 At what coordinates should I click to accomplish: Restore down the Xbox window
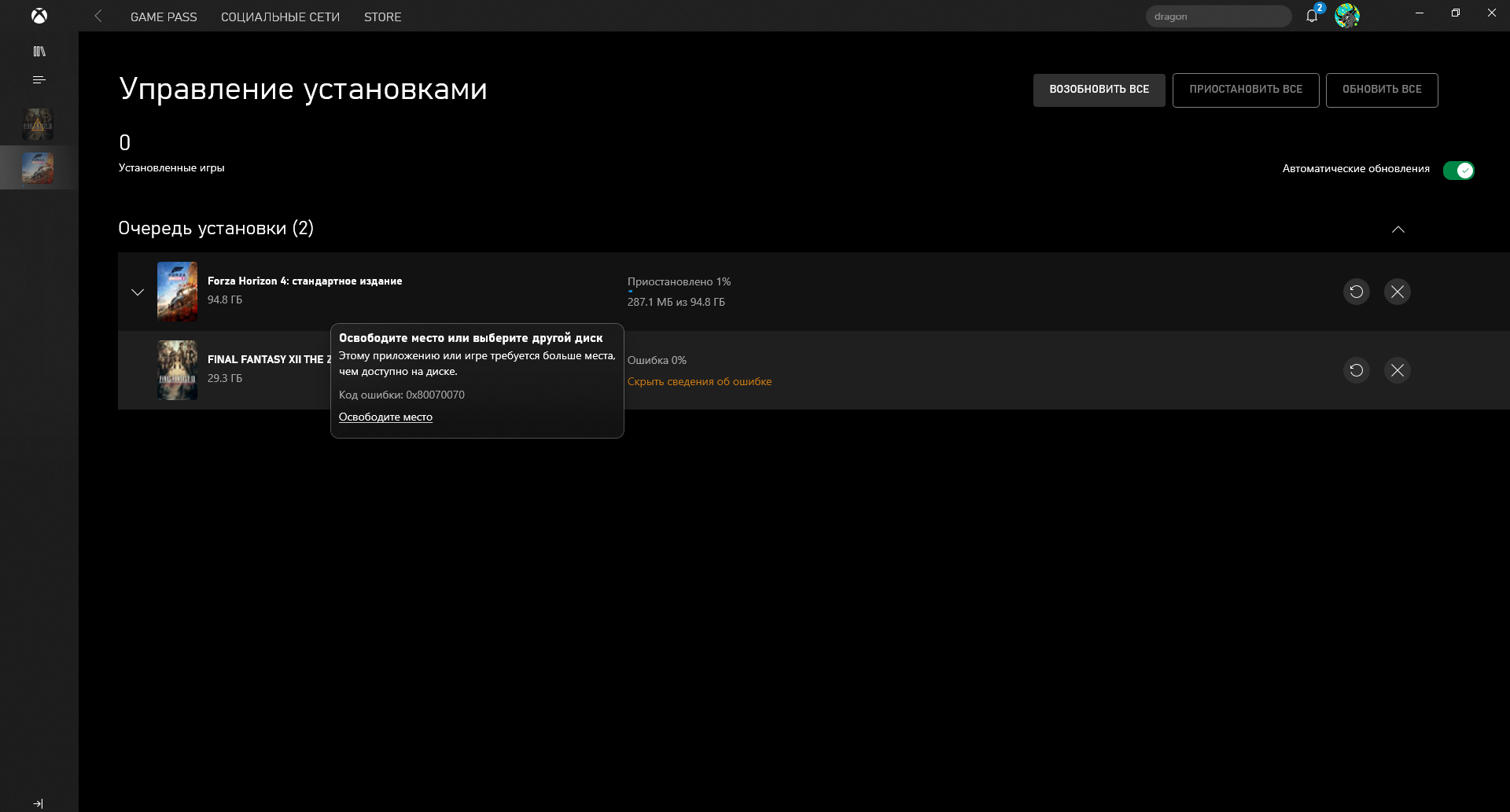point(1456,13)
